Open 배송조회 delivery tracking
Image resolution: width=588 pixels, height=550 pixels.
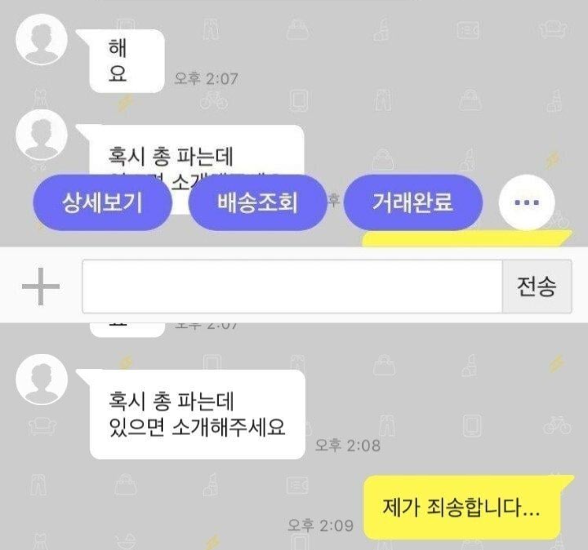pos(258,202)
